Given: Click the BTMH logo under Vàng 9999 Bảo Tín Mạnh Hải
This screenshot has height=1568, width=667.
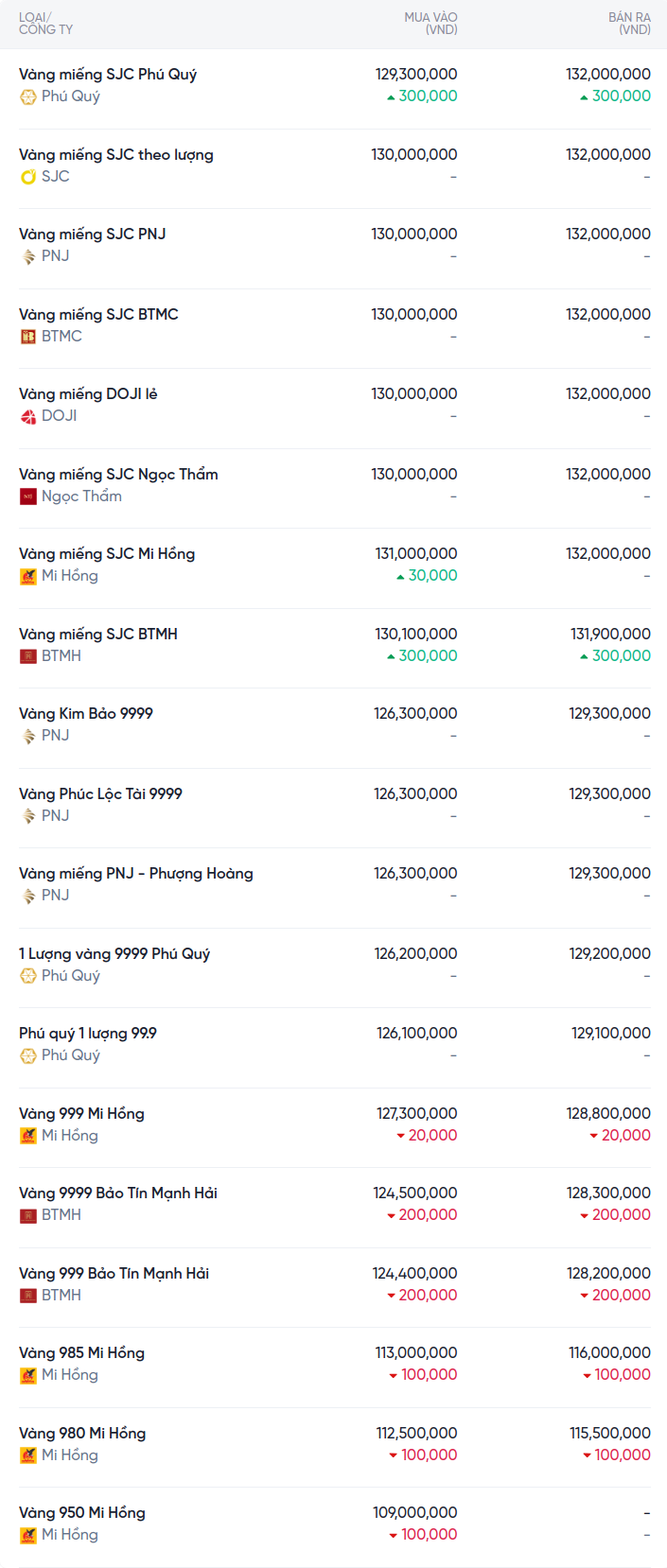Looking at the screenshot, I should pyautogui.click(x=28, y=1215).
